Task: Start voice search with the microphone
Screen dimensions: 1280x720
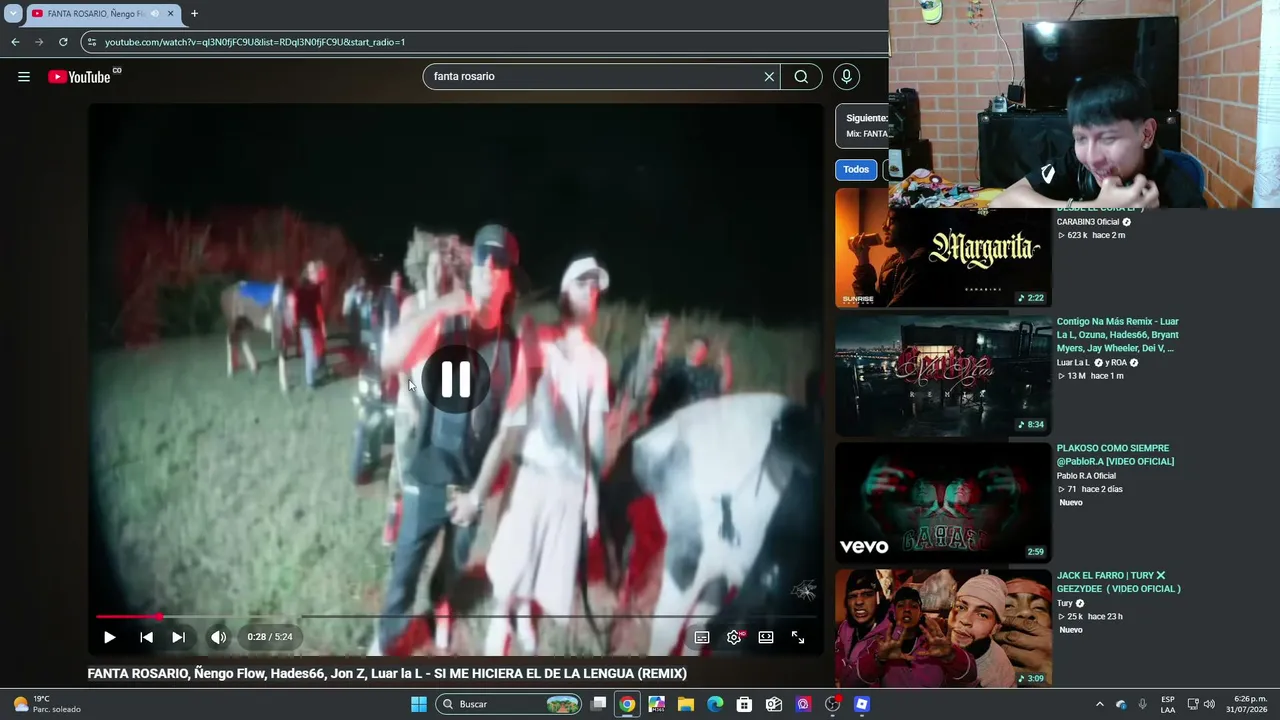Action: click(x=846, y=77)
